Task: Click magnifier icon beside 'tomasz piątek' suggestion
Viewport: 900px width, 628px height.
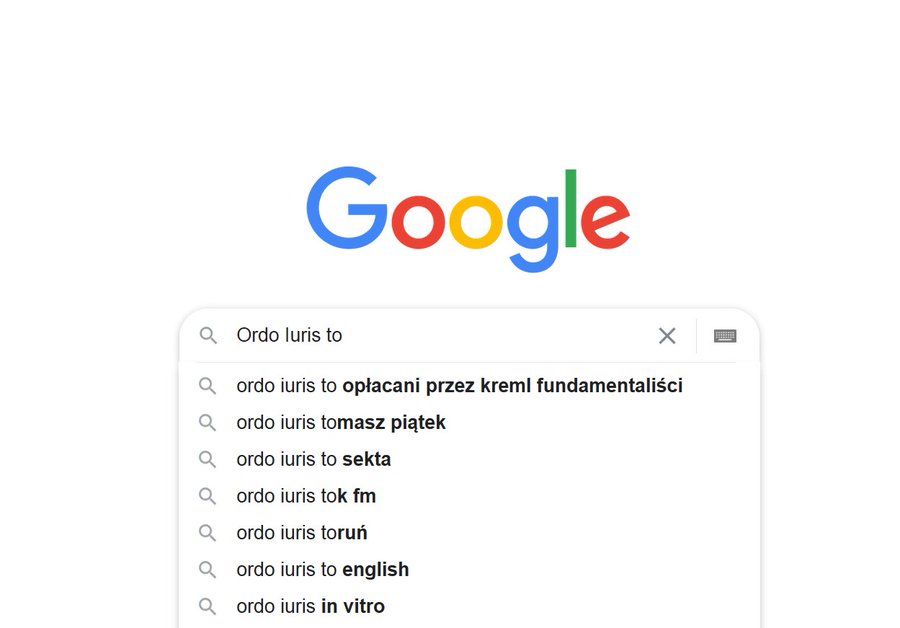Action: tap(207, 422)
